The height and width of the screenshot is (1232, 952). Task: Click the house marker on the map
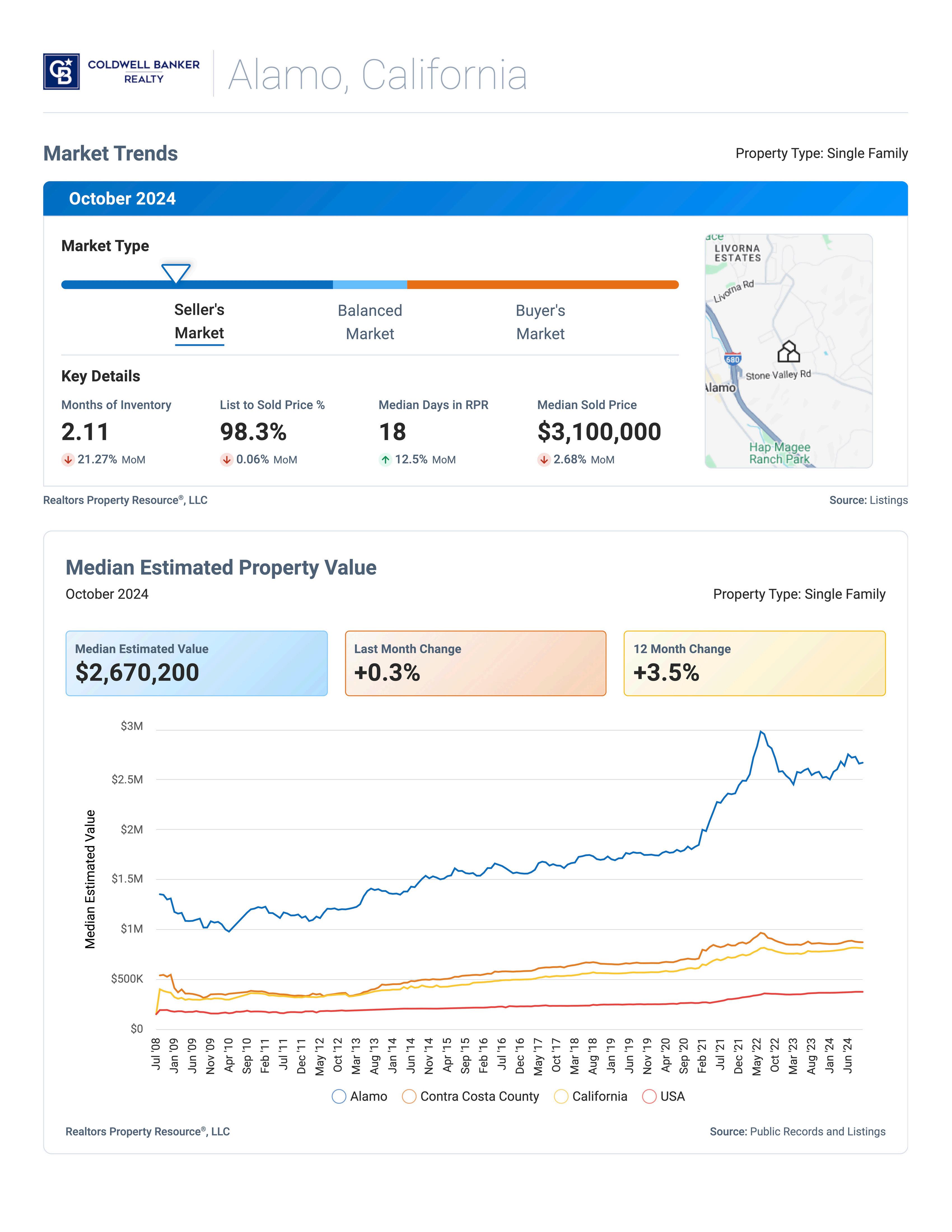(x=788, y=352)
